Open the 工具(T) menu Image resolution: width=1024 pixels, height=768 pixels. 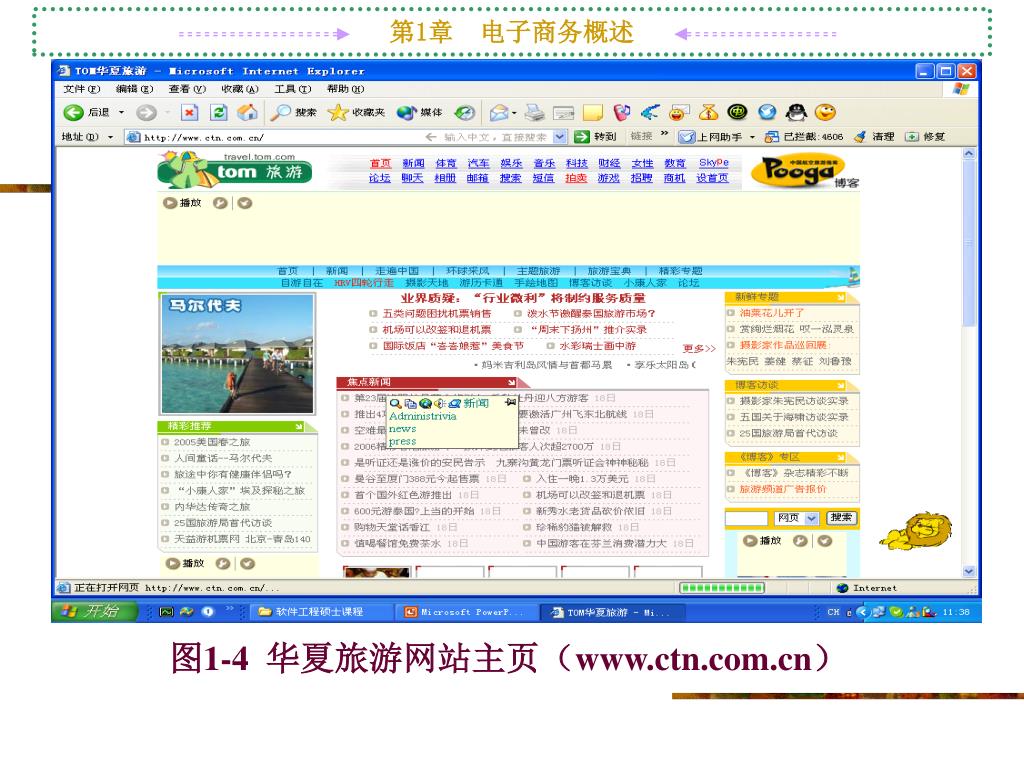[293, 89]
